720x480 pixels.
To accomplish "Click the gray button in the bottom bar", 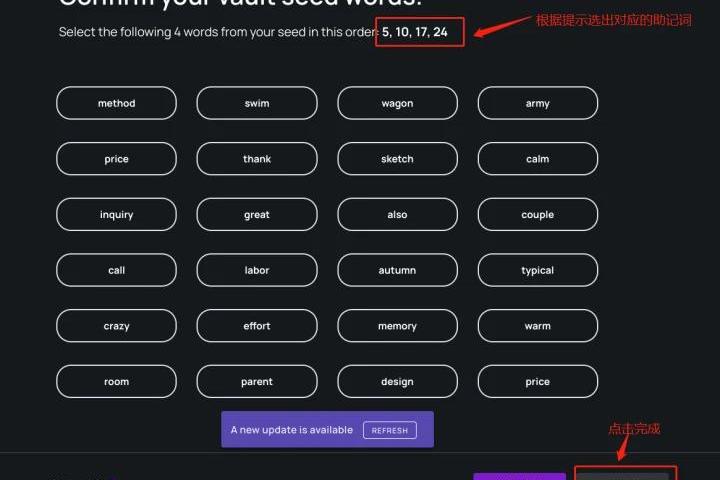I will point(625,475).
